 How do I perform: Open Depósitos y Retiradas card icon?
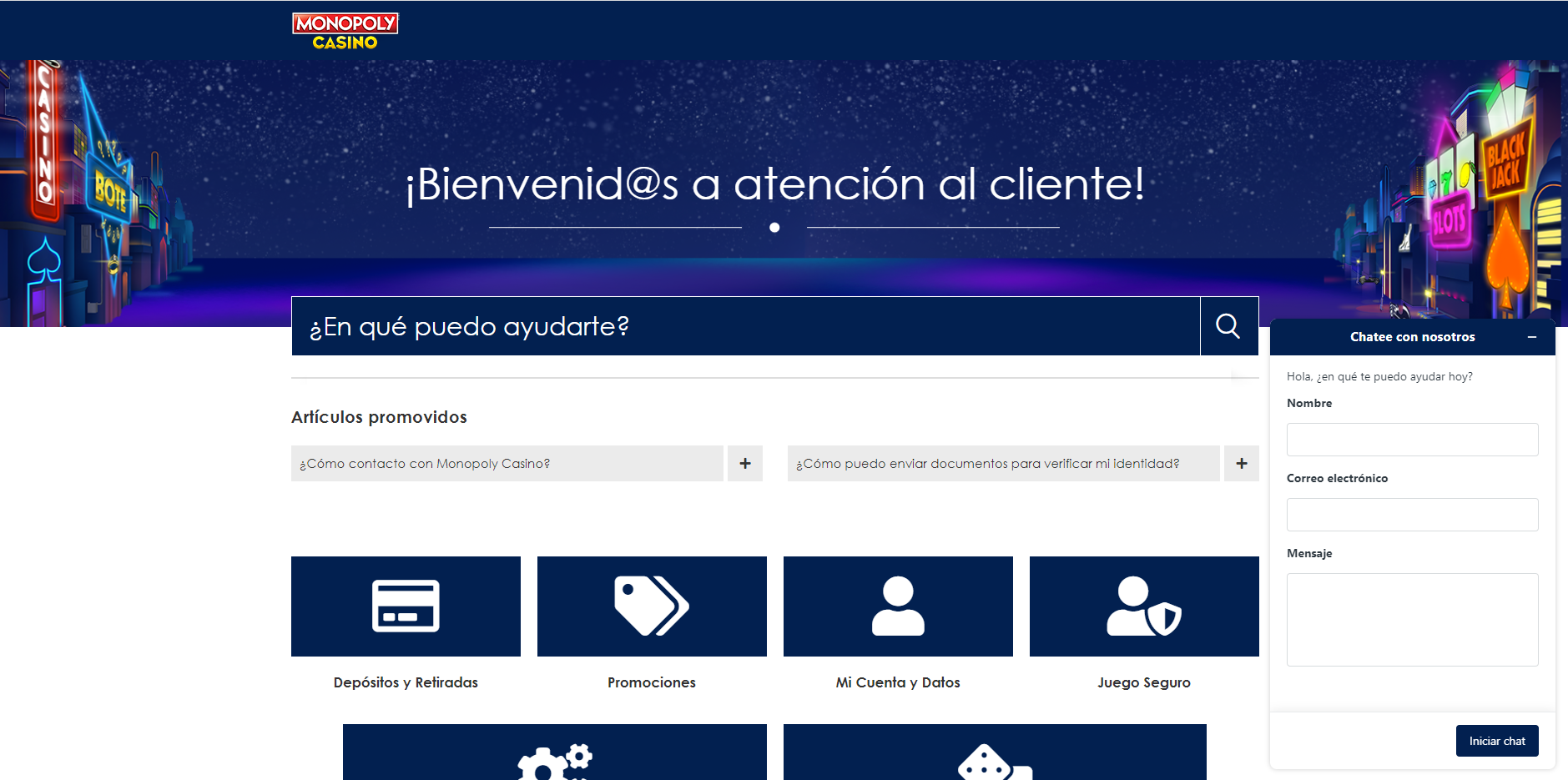coord(406,606)
